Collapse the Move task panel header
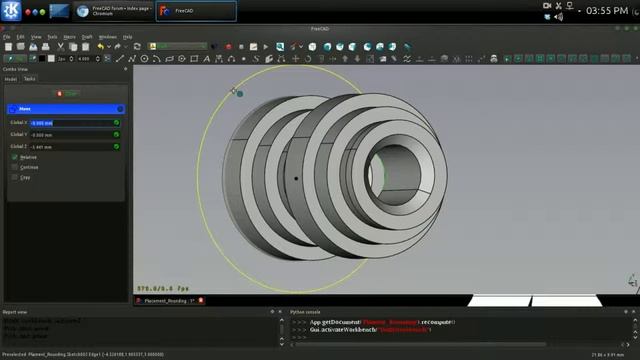Image resolution: width=640 pixels, height=360 pixels. [x=120, y=109]
